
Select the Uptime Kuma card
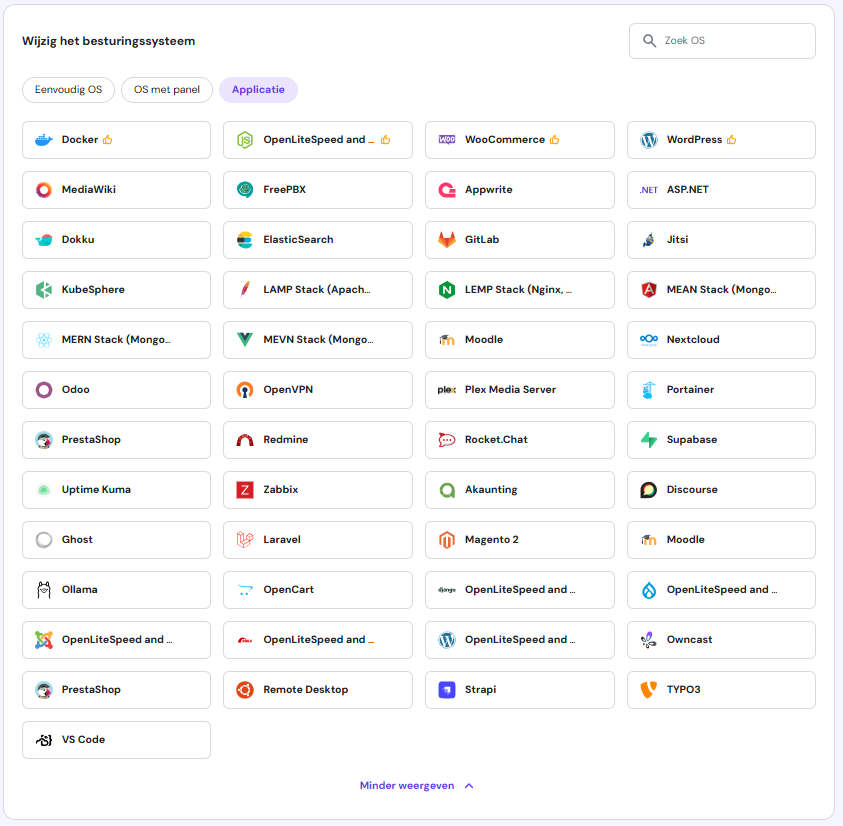[x=116, y=490]
